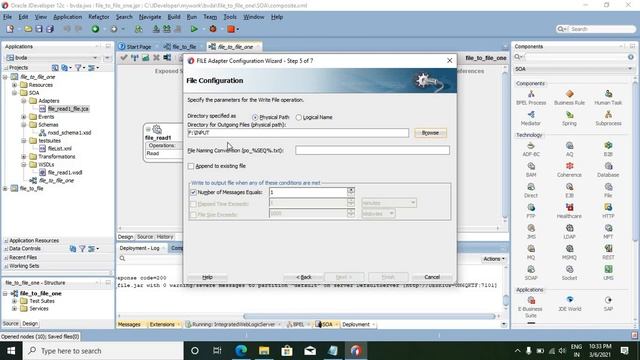Click the New file toolbar icon
This screenshot has height=360, width=640.
[x=10, y=29]
